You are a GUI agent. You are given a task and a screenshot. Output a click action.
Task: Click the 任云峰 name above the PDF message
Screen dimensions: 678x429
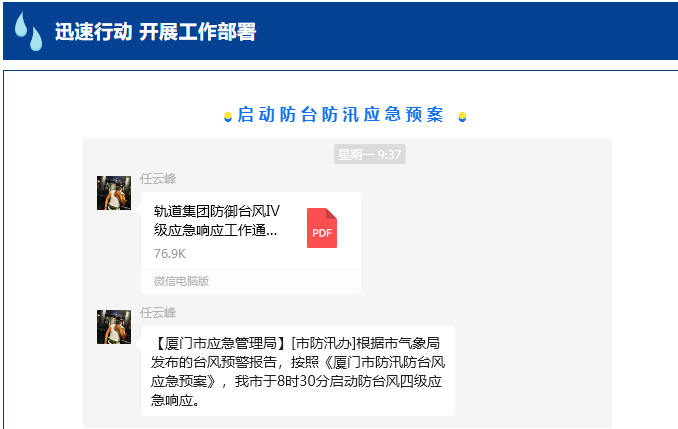point(158,179)
